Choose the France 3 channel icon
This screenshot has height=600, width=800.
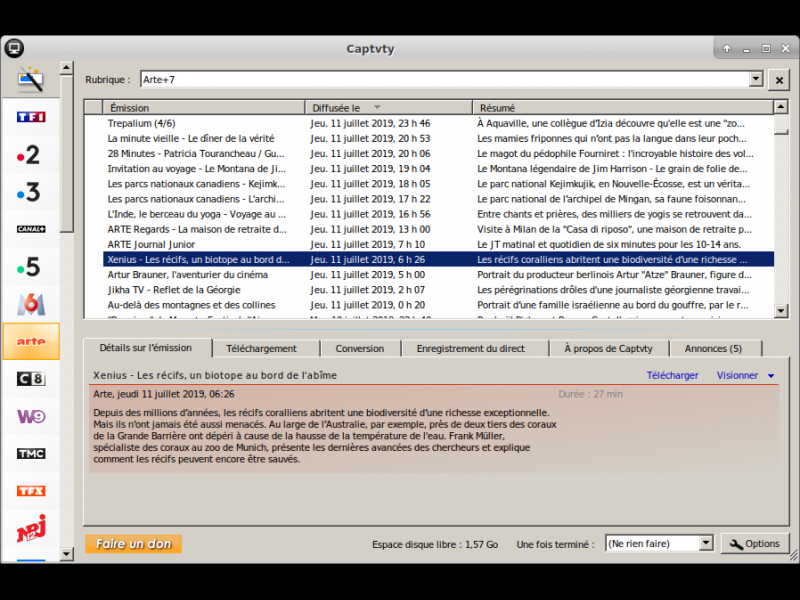pyautogui.click(x=31, y=192)
